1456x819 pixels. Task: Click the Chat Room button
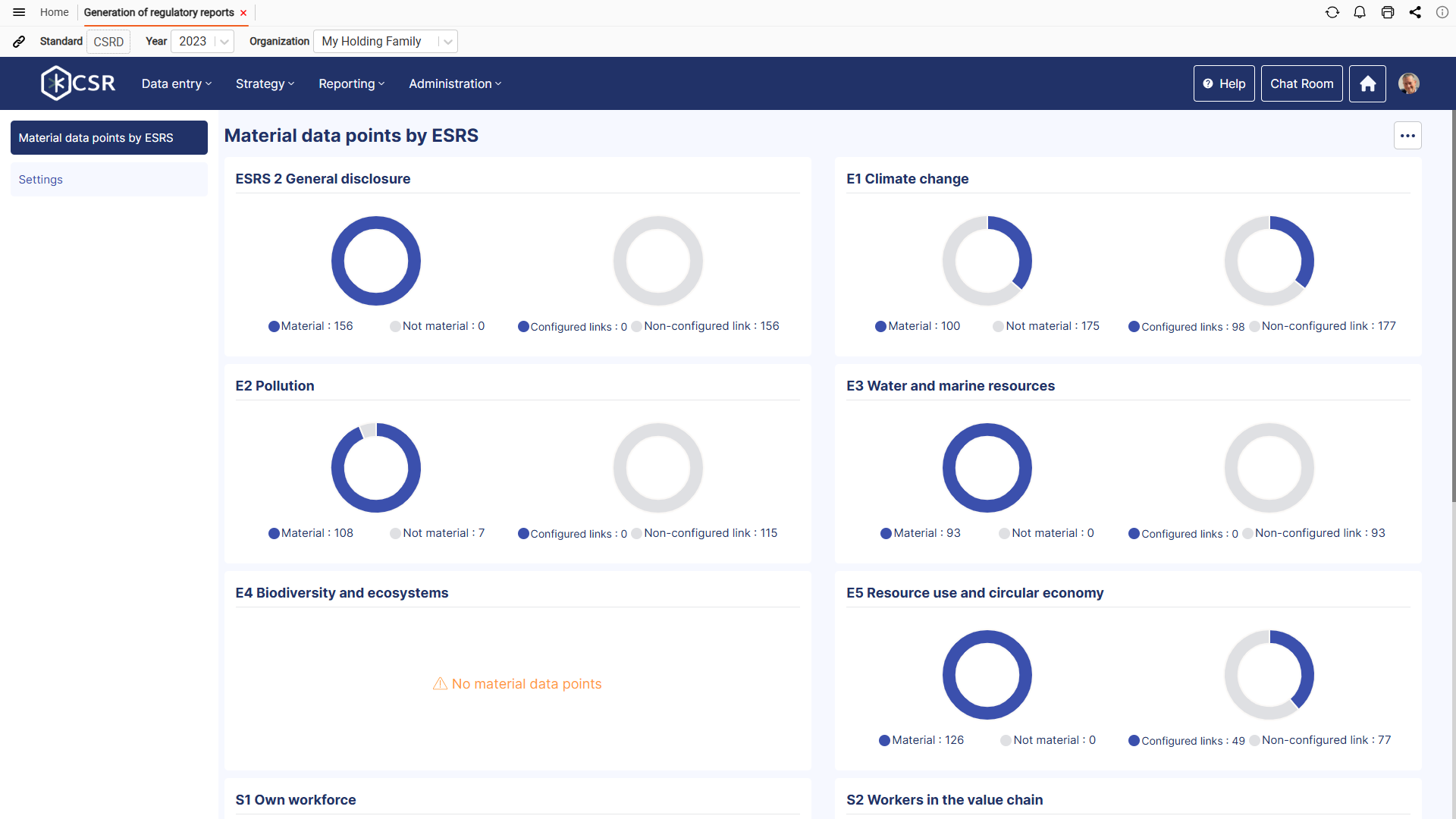coord(1301,83)
